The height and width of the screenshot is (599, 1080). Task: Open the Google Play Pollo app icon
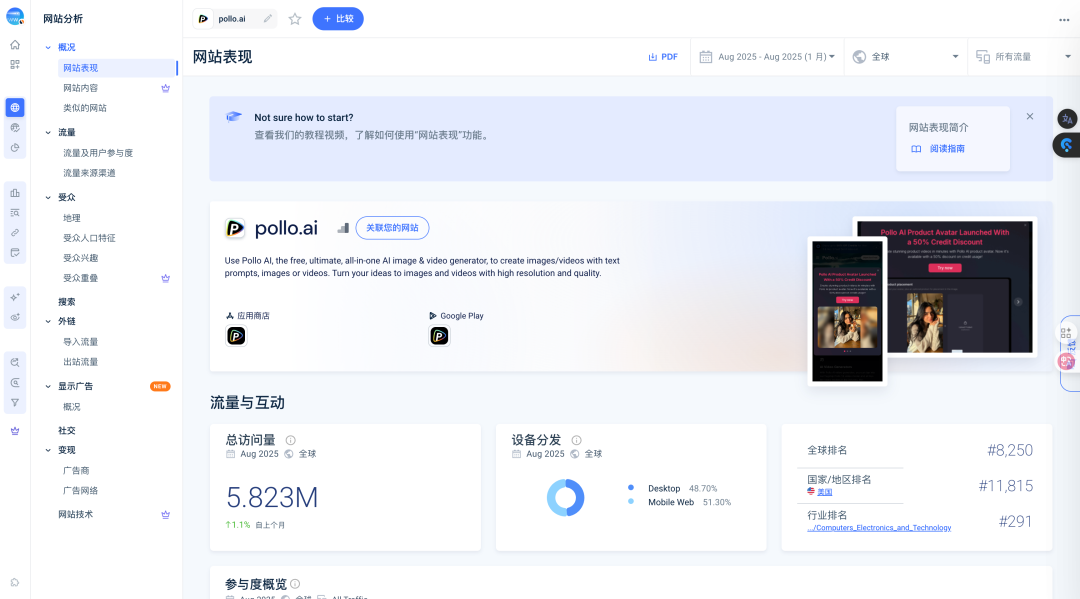point(439,336)
